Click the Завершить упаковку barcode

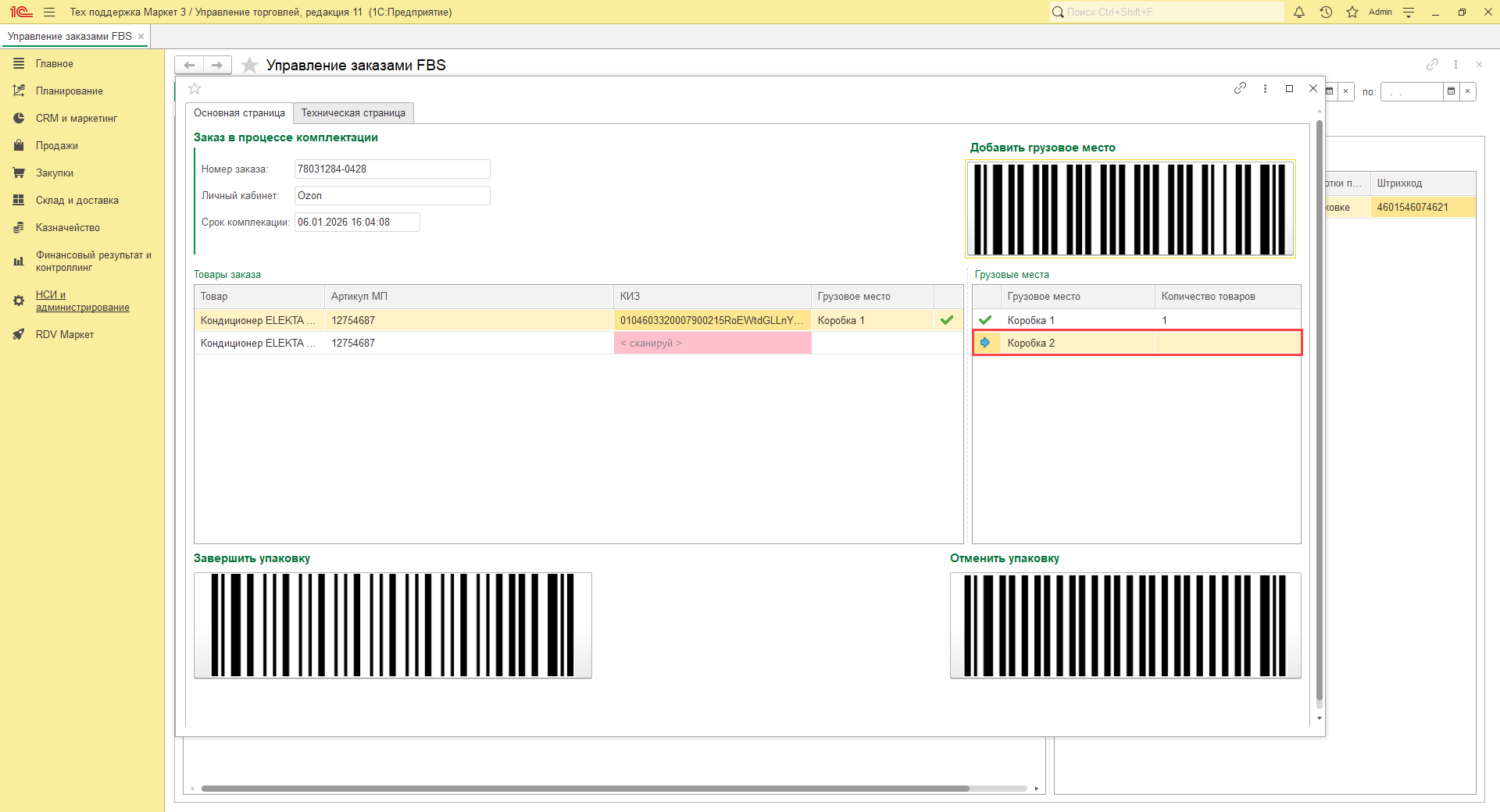tap(392, 625)
